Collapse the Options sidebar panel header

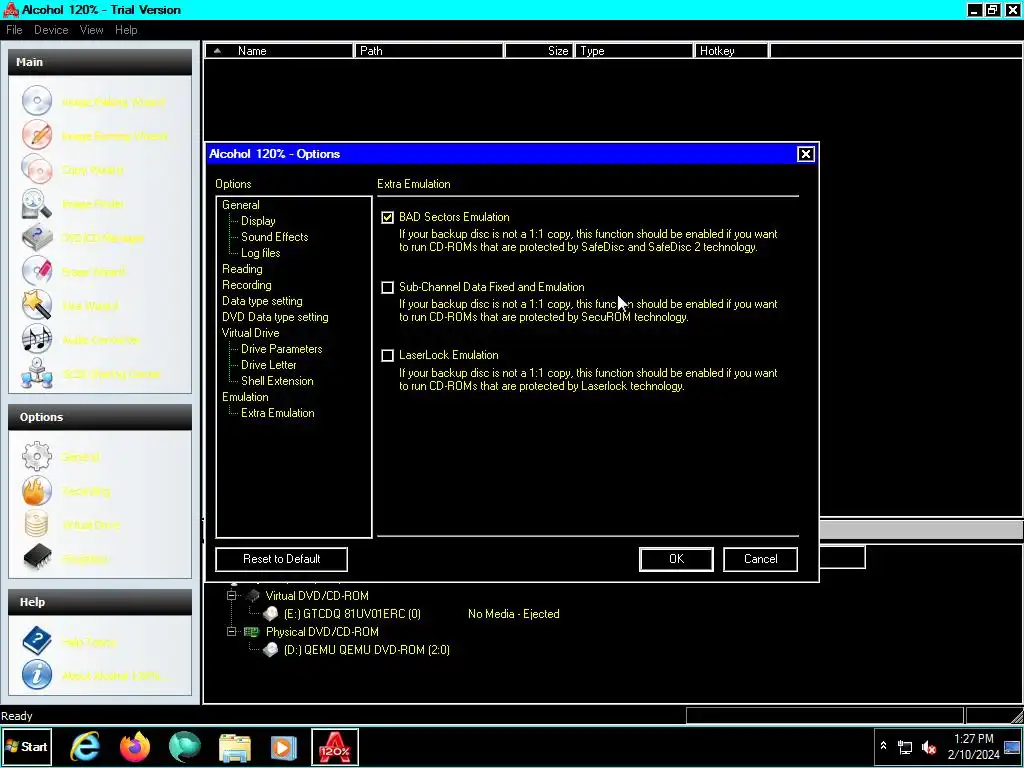pos(100,417)
